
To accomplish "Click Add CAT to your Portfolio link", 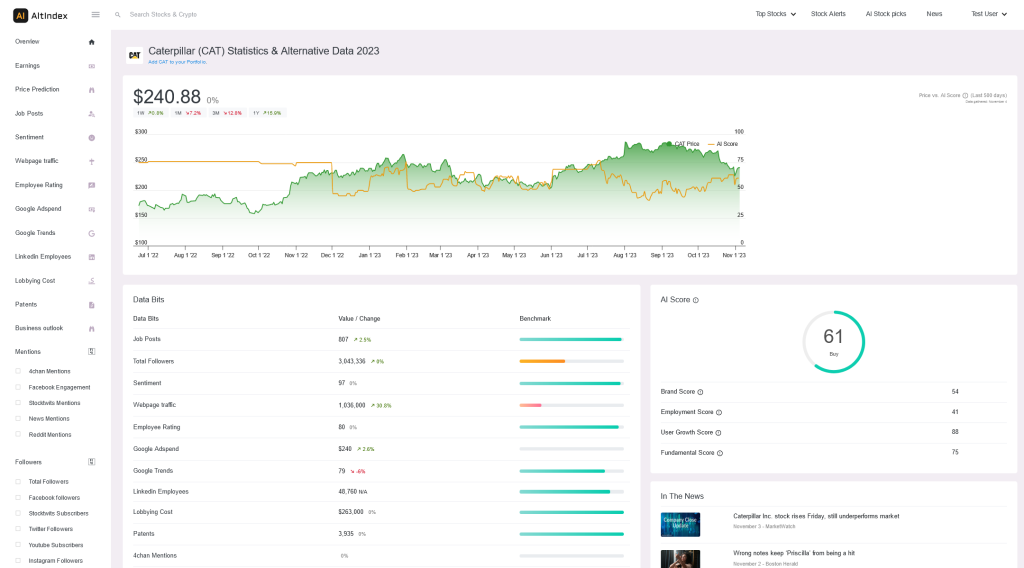I will tap(178, 62).
